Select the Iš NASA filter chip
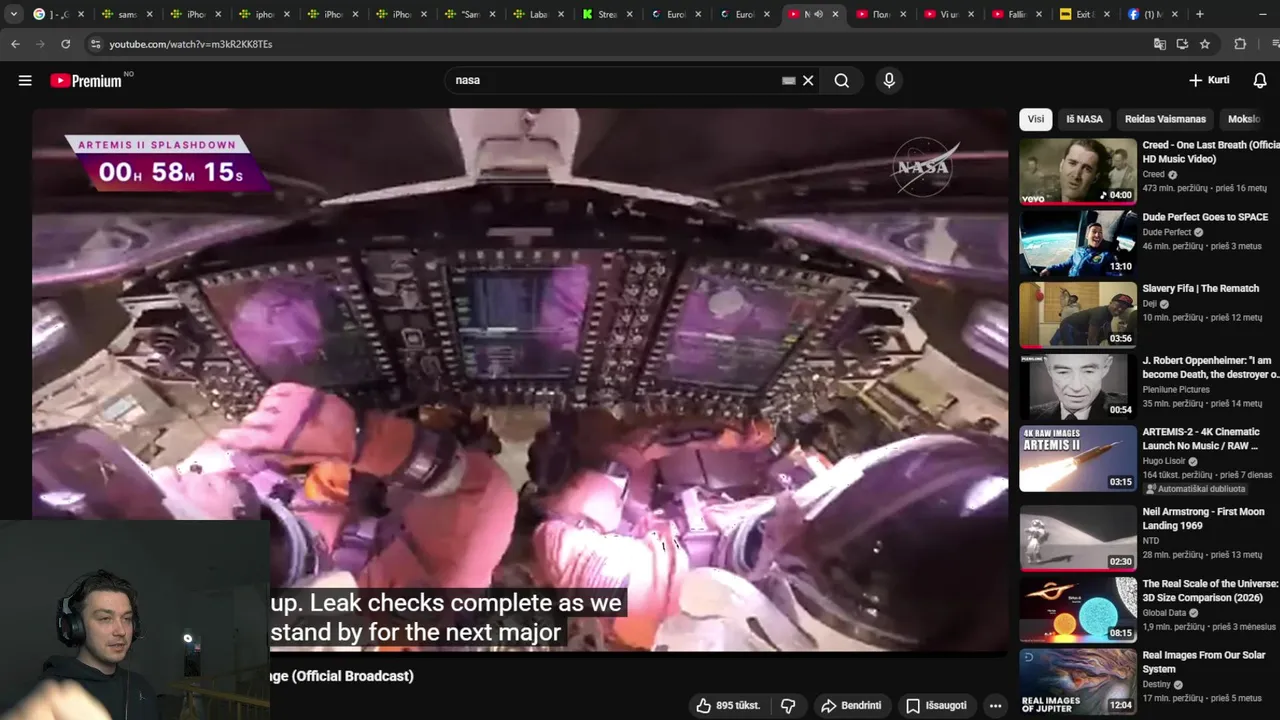Viewport: 1280px width, 720px height. tap(1084, 119)
